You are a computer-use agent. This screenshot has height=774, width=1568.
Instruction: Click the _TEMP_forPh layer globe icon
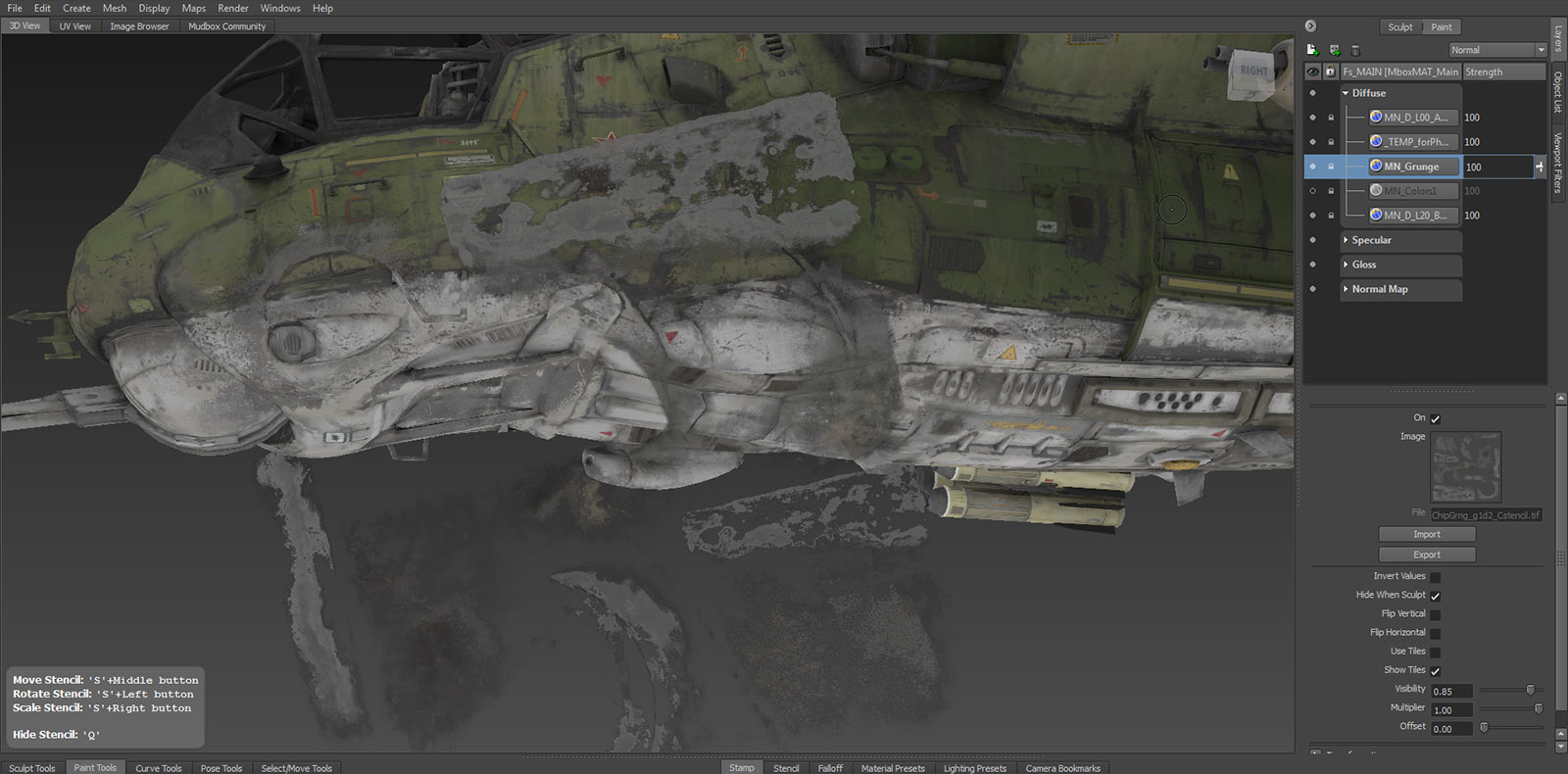1376,141
